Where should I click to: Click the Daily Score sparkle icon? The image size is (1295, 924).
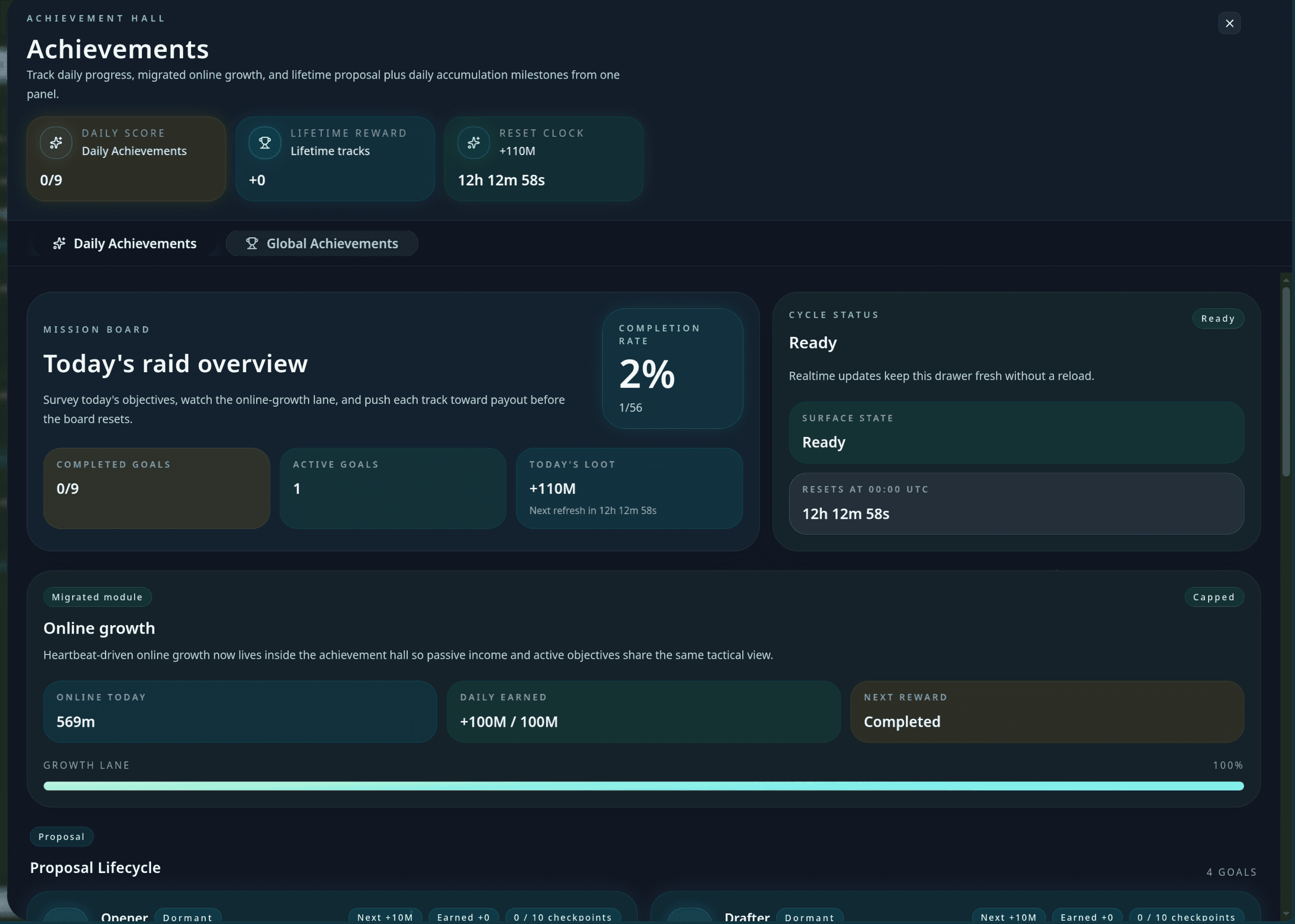(56, 143)
